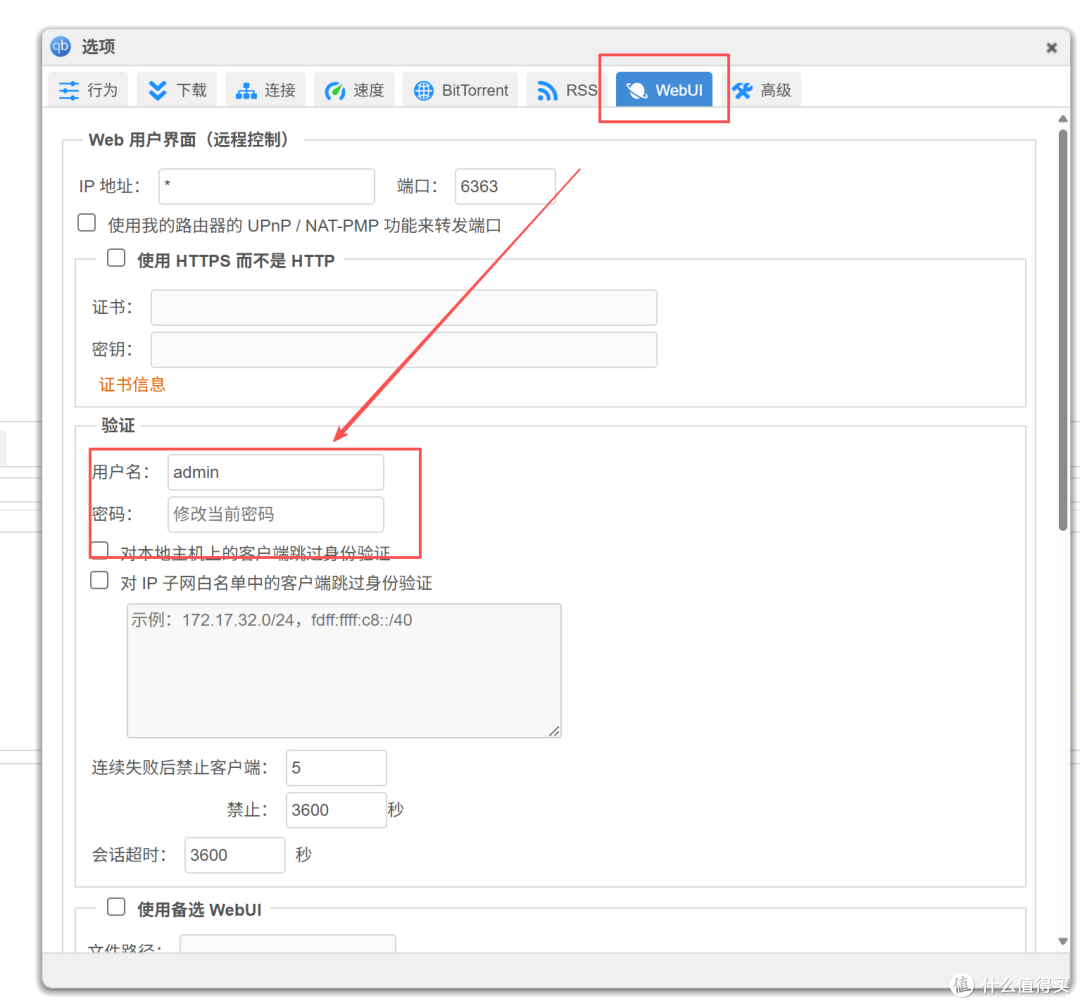Click the 密码 password field
Image resolution: width=1080 pixels, height=1008 pixels.
pyautogui.click(x=276, y=514)
